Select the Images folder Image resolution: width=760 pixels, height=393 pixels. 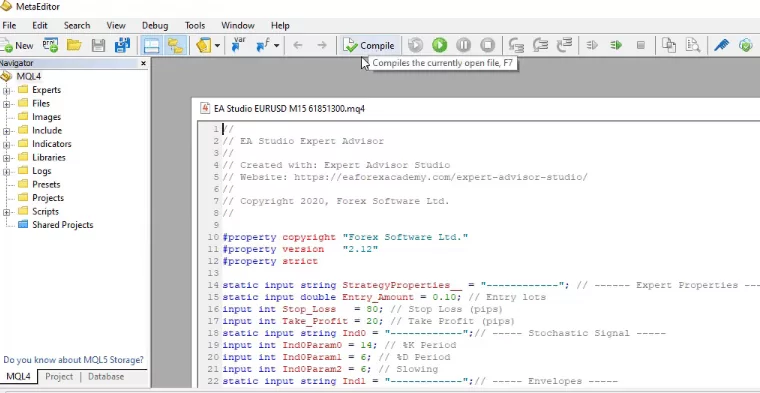pyautogui.click(x=46, y=117)
